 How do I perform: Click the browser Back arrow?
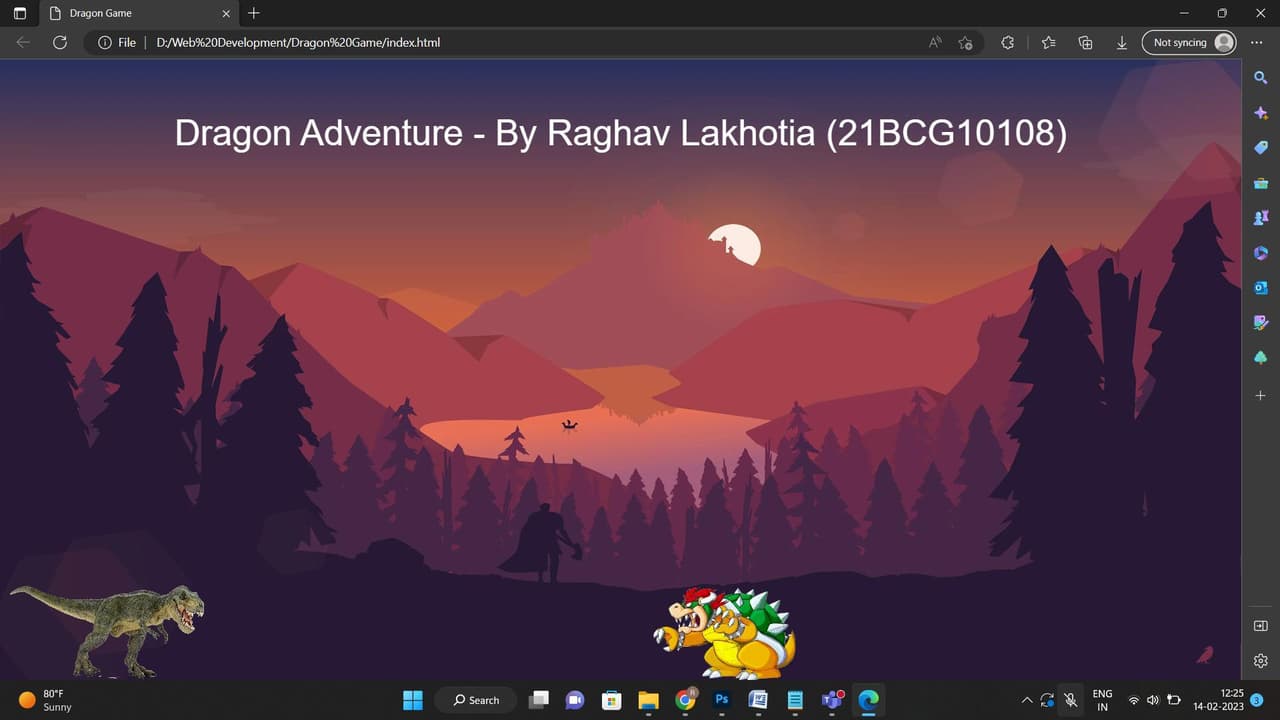coord(23,43)
